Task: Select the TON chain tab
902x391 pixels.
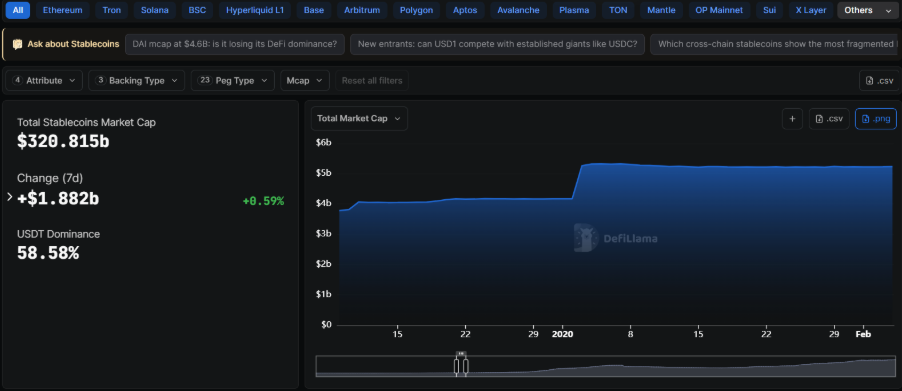Action: click(618, 10)
